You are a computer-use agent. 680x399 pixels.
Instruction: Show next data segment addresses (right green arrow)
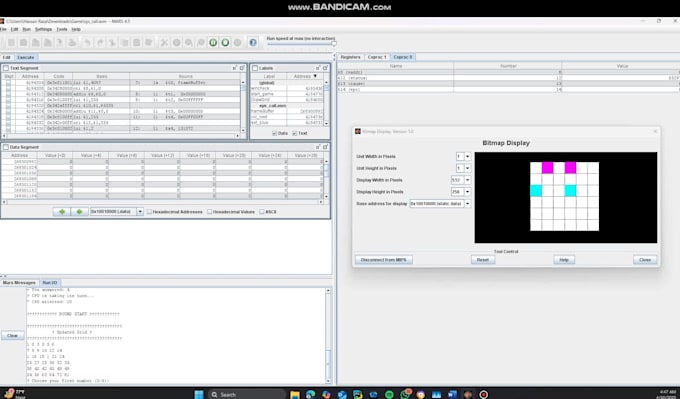click(79, 212)
